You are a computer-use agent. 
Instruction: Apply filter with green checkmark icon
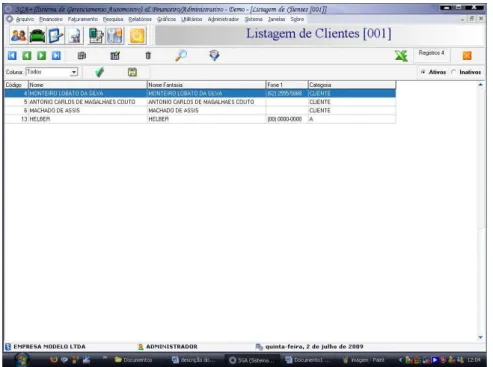point(99,72)
